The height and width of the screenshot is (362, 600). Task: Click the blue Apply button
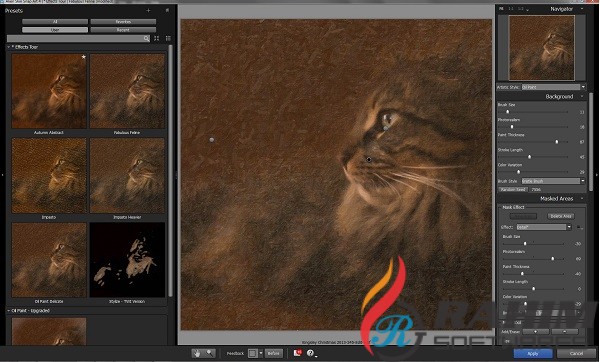coord(533,353)
